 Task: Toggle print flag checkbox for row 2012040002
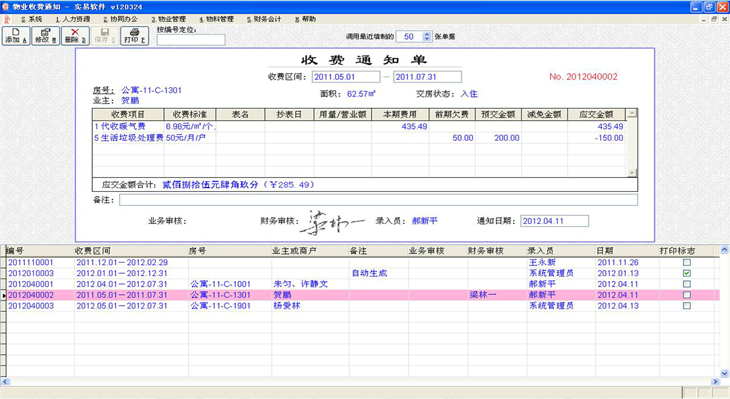pos(687,295)
